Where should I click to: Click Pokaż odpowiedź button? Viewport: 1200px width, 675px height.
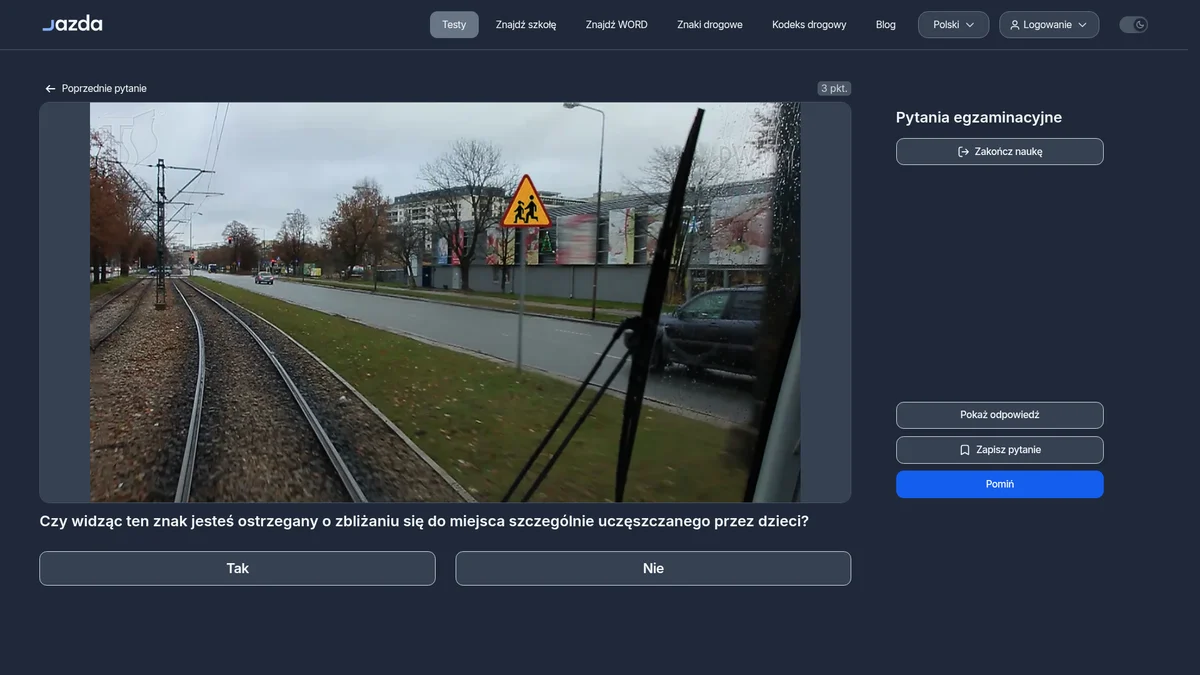pos(1000,415)
